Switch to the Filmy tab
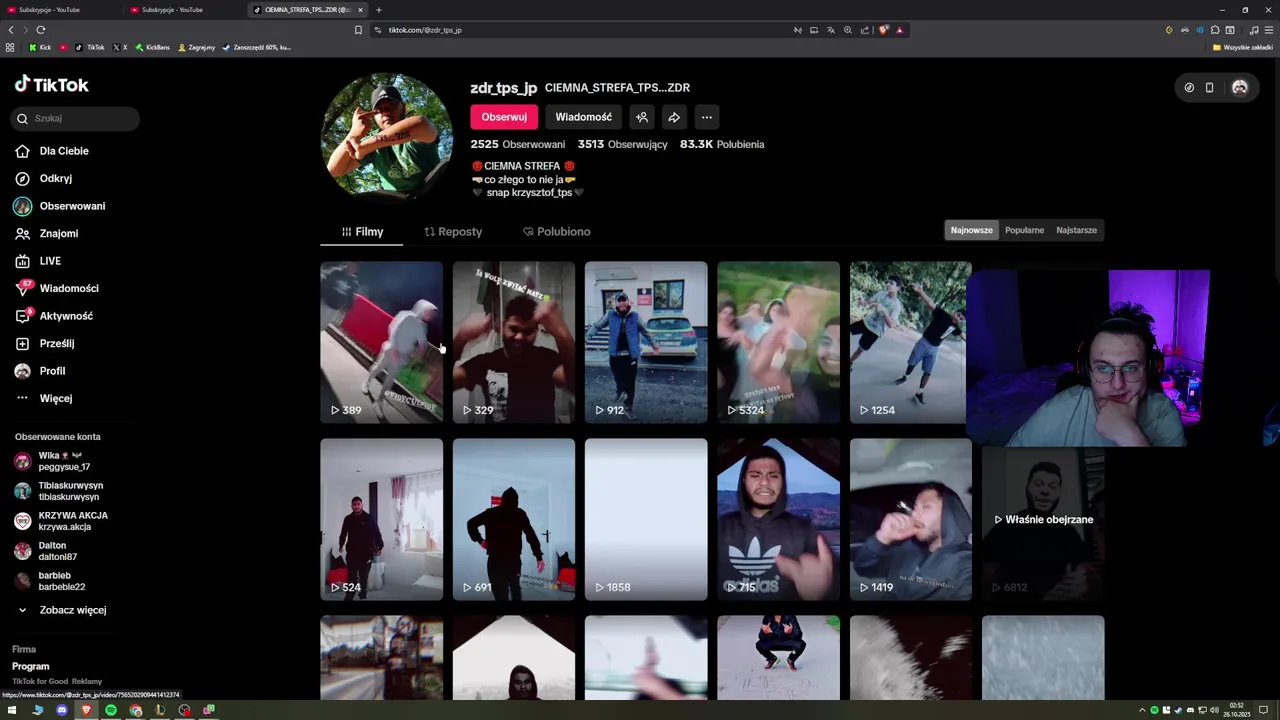This screenshot has height=720, width=1280. 362,231
